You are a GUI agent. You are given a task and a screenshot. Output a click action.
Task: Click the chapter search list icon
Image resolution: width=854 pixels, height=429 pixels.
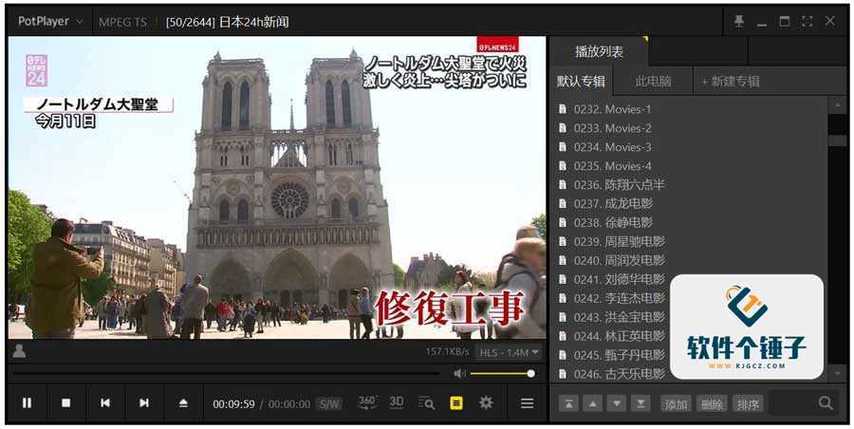(x=426, y=403)
